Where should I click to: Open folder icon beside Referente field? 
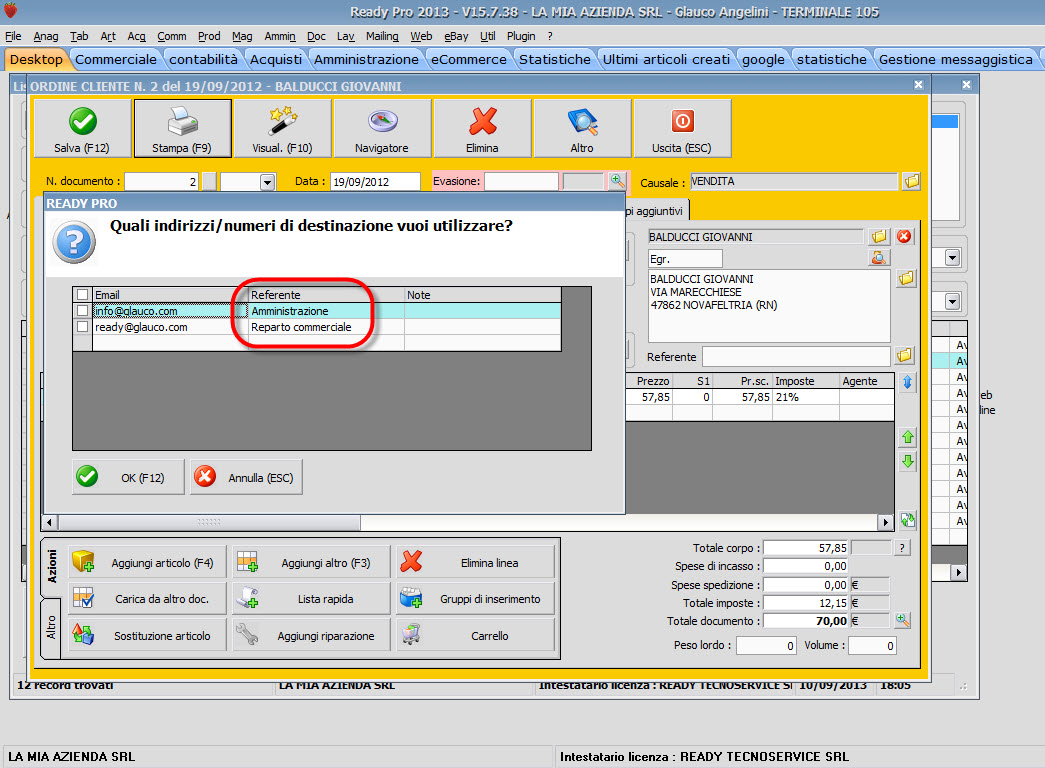pyautogui.click(x=904, y=355)
